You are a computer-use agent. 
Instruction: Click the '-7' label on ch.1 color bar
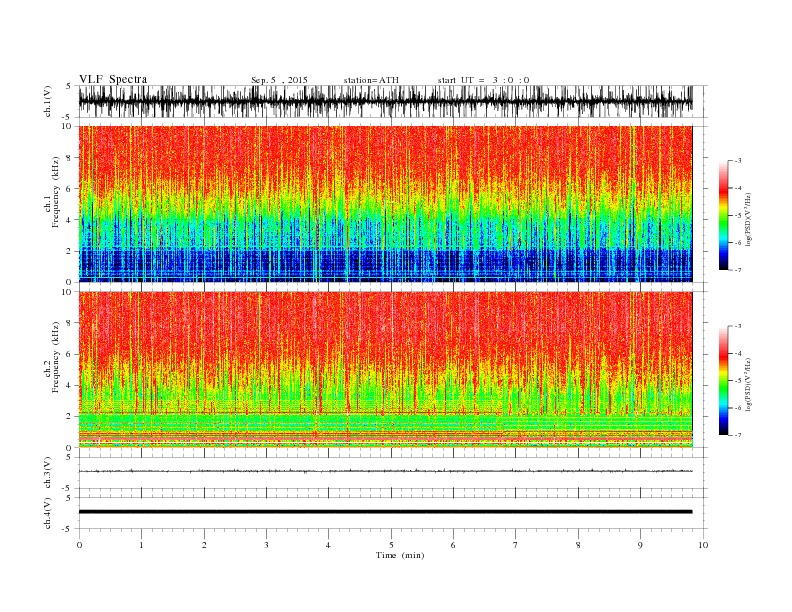737,270
